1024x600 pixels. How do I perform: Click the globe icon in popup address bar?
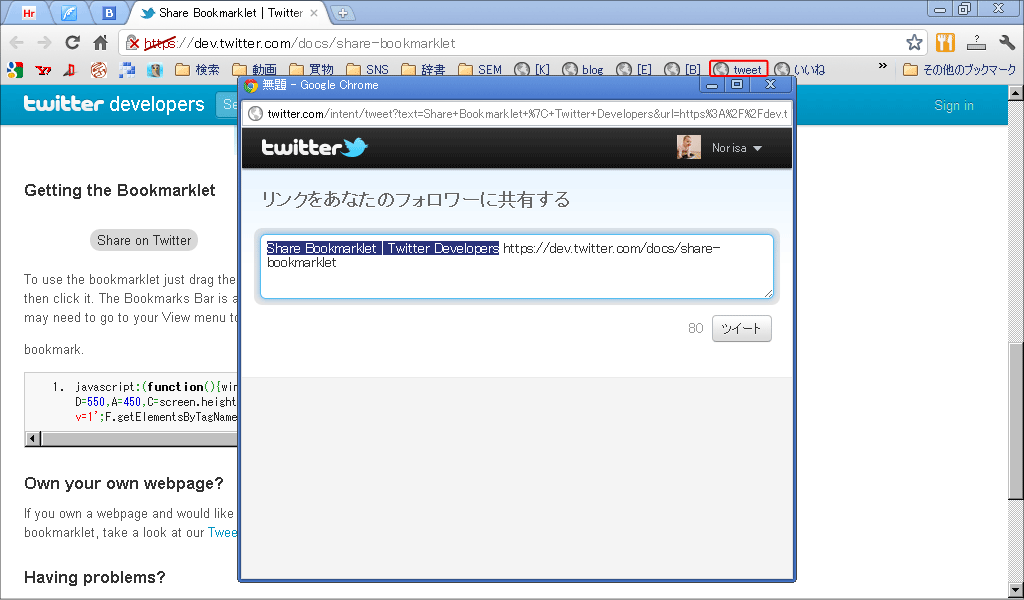[255, 114]
